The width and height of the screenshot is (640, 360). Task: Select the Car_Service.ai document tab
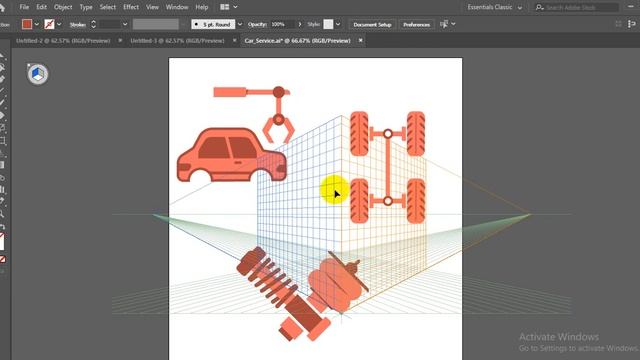point(298,41)
